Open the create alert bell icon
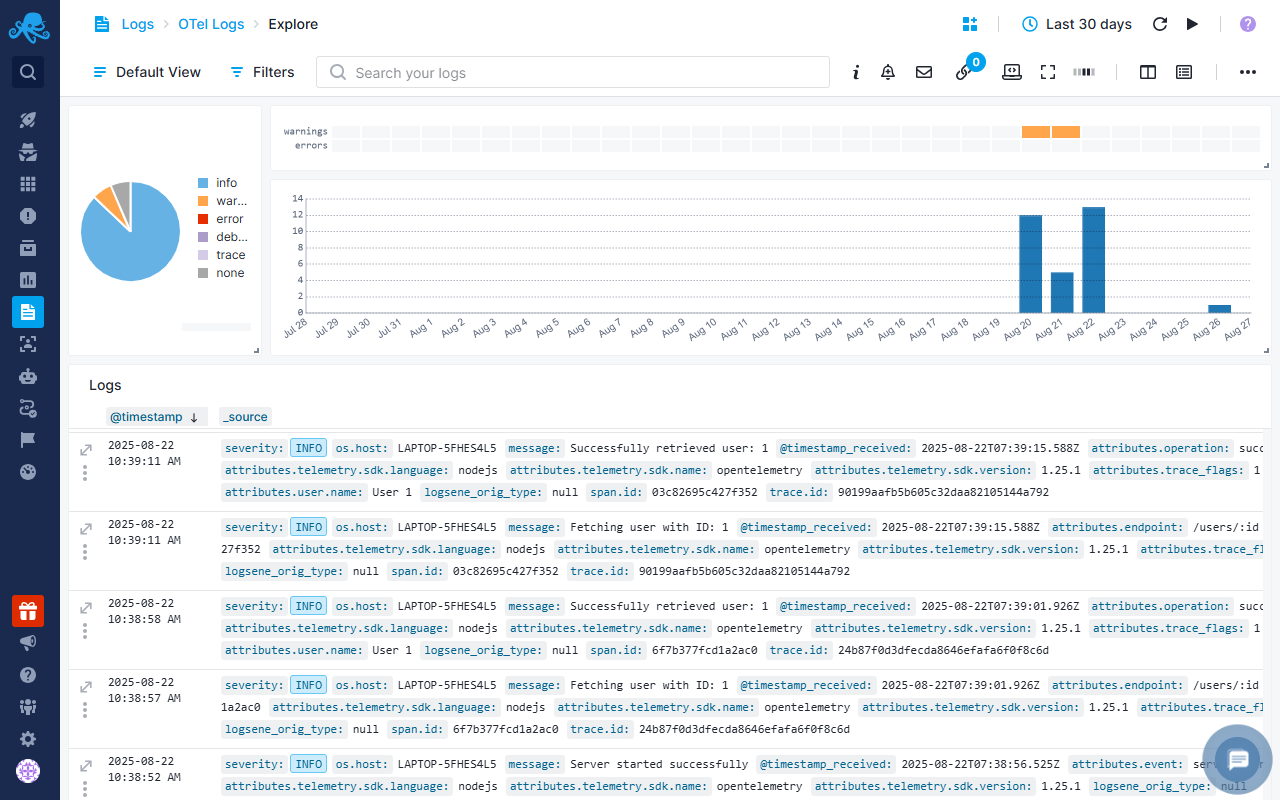Image resolution: width=1280 pixels, height=800 pixels. [x=888, y=72]
